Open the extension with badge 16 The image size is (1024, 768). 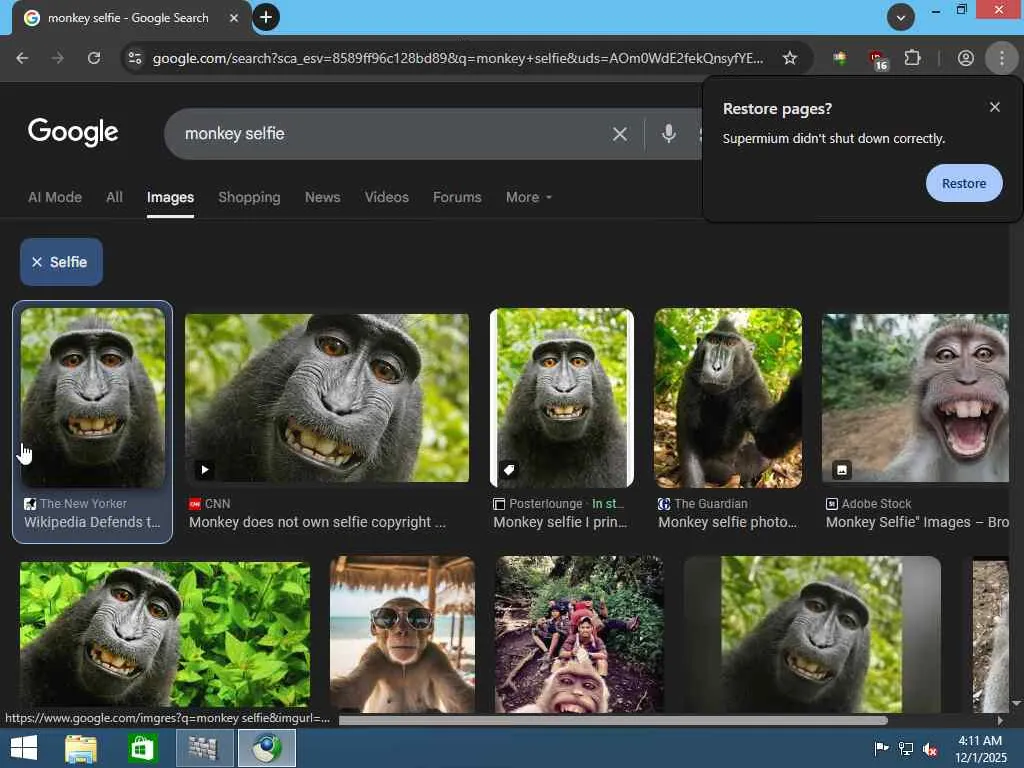click(877, 59)
